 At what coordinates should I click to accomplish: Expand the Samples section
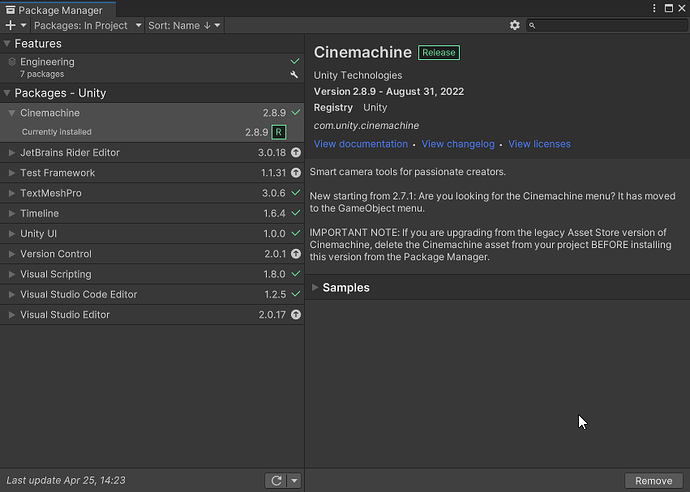[x=315, y=287]
